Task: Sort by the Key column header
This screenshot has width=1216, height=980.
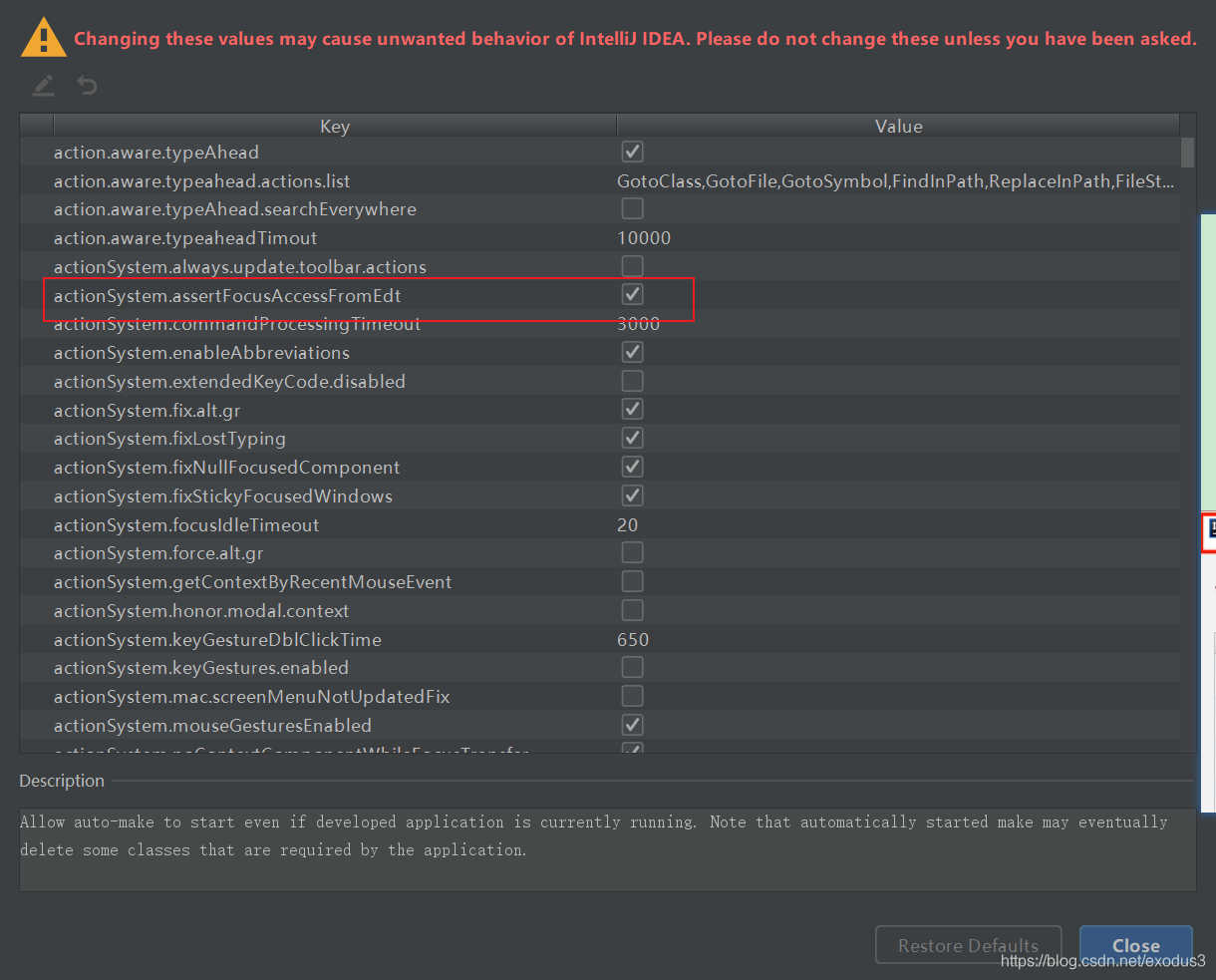Action: coord(334,126)
